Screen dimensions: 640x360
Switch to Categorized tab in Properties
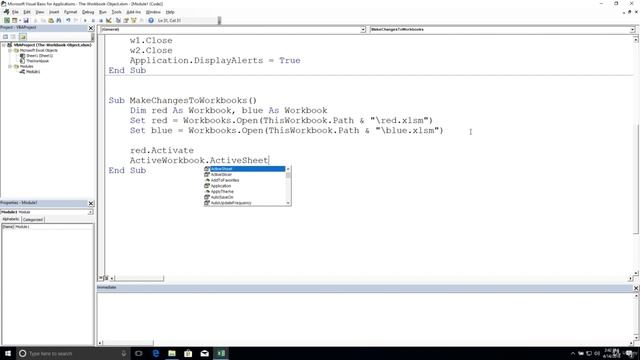coord(33,220)
